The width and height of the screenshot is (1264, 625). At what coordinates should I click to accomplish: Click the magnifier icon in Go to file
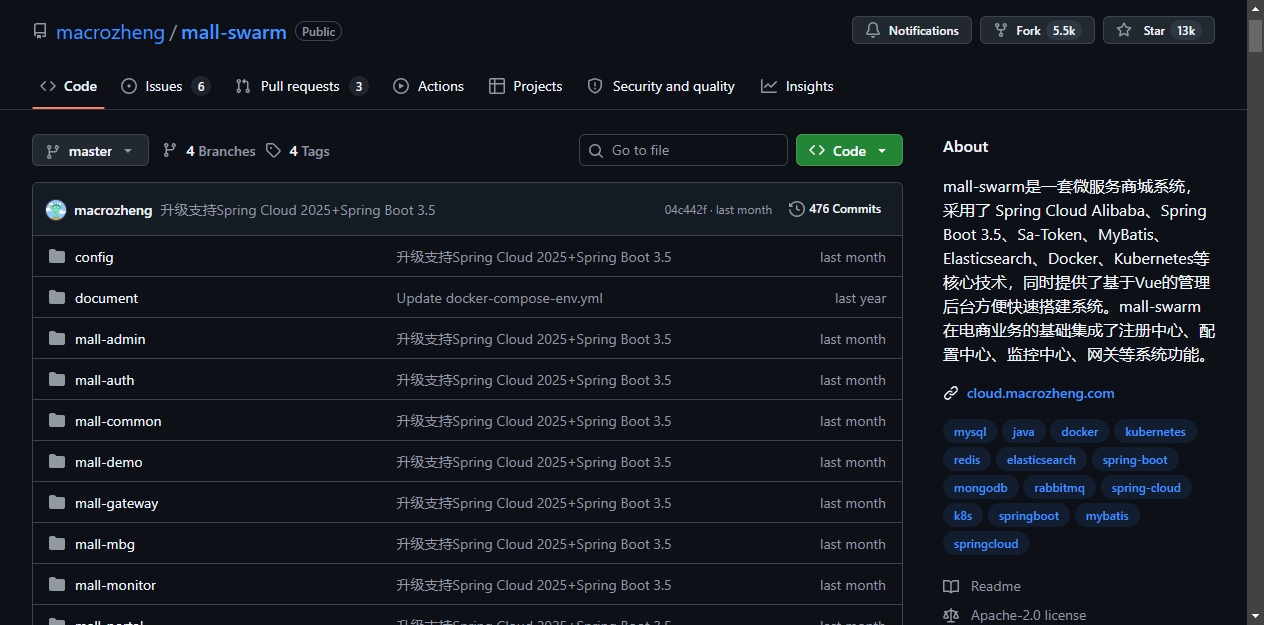coord(597,151)
